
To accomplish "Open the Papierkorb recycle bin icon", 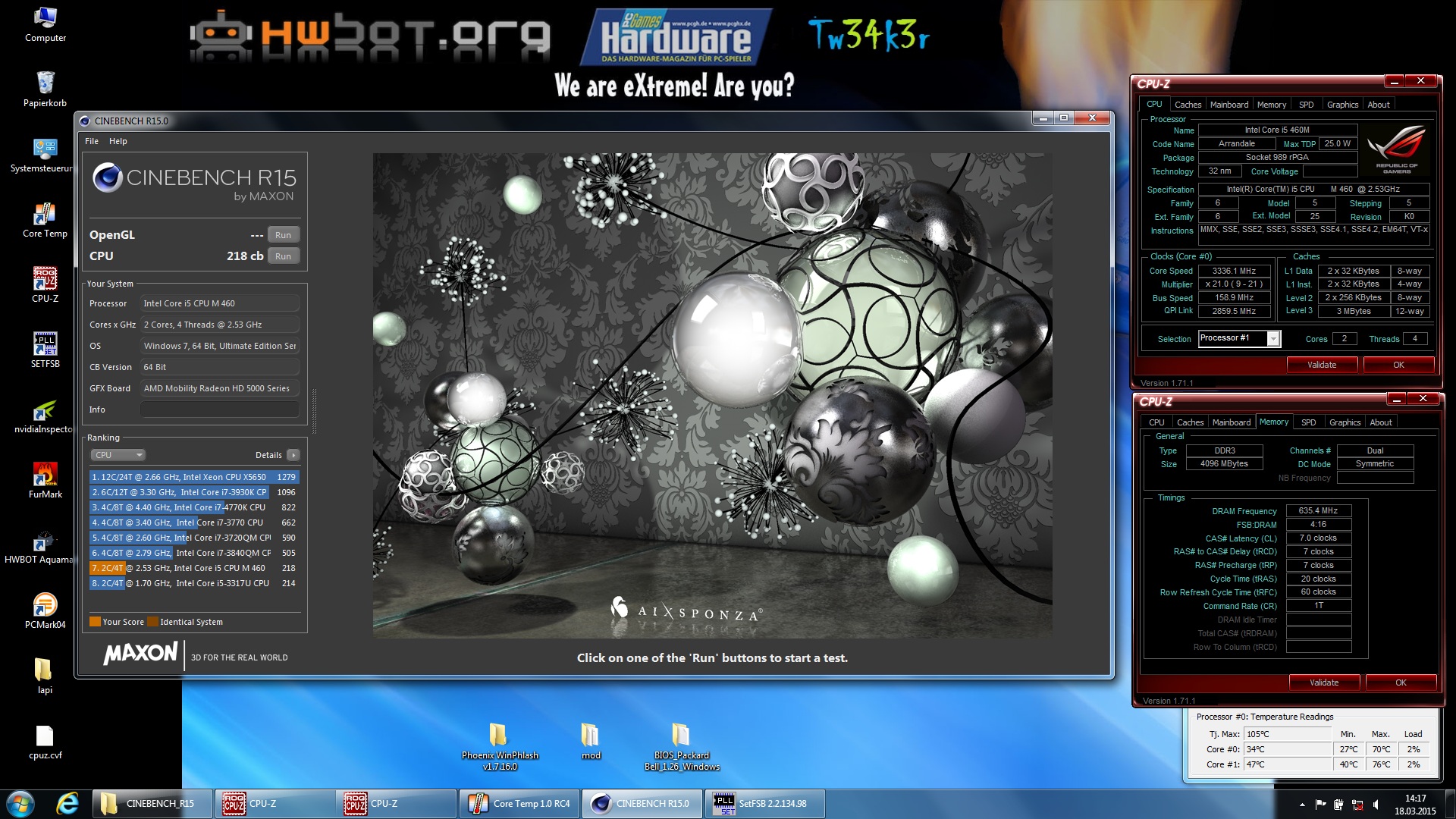I will [x=45, y=89].
